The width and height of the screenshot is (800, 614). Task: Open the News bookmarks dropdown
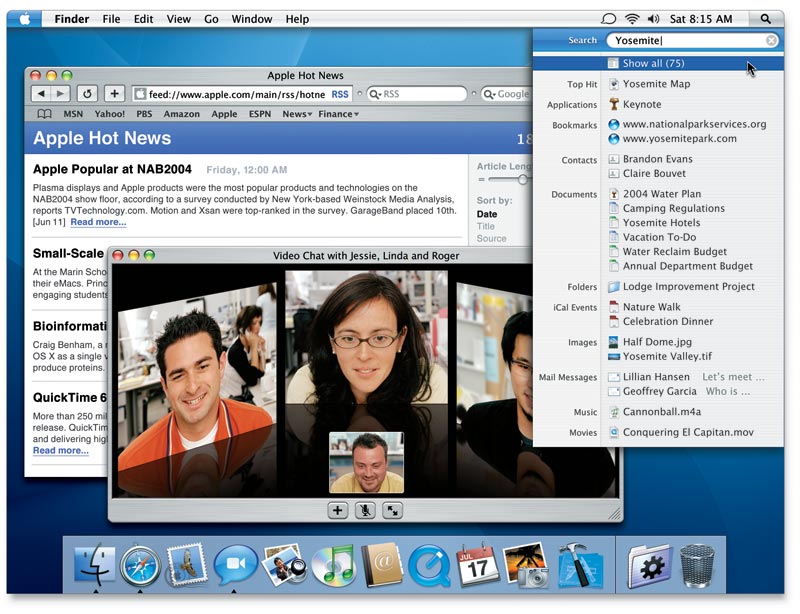297,114
